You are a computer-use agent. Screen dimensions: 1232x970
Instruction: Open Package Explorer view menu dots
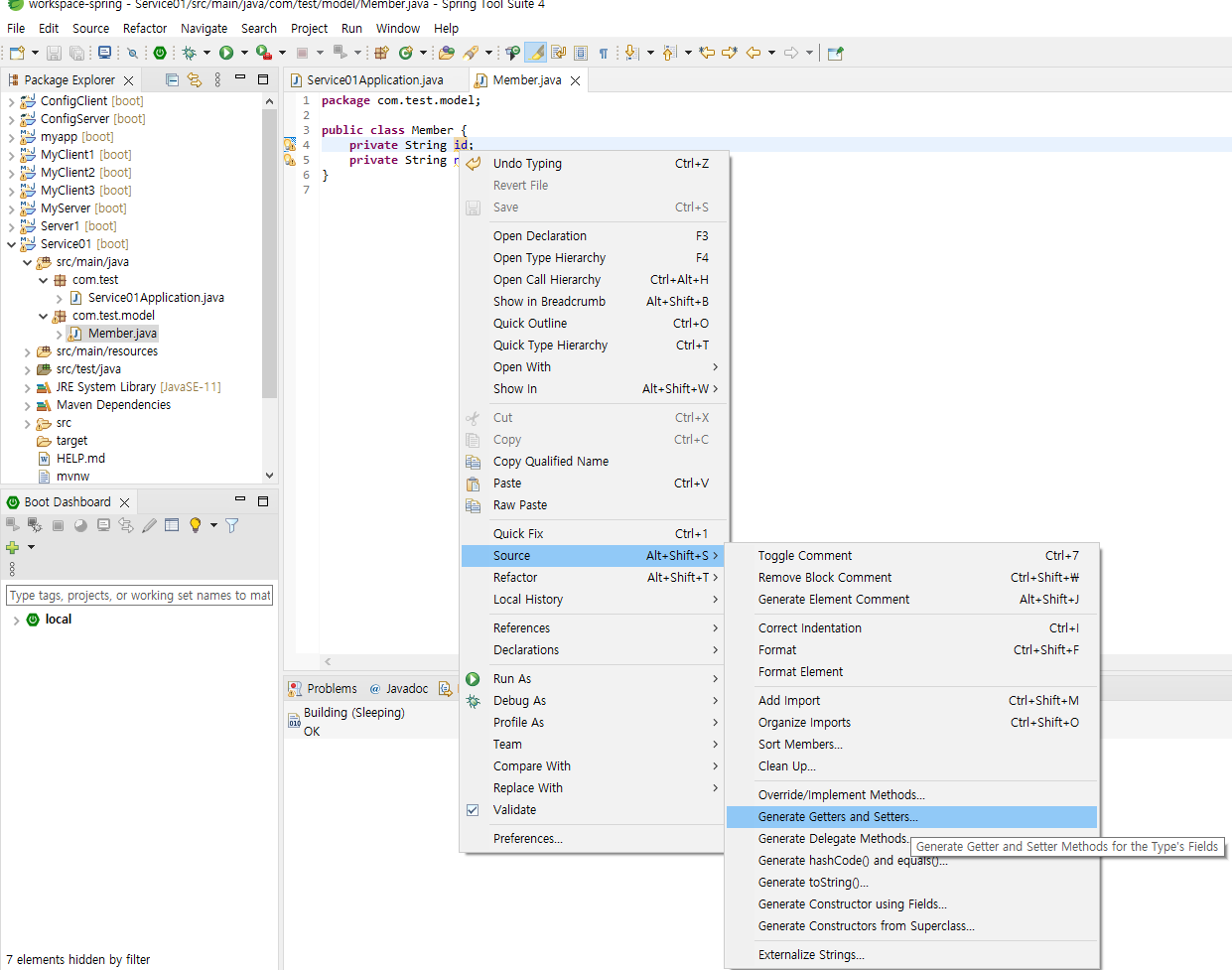point(217,79)
